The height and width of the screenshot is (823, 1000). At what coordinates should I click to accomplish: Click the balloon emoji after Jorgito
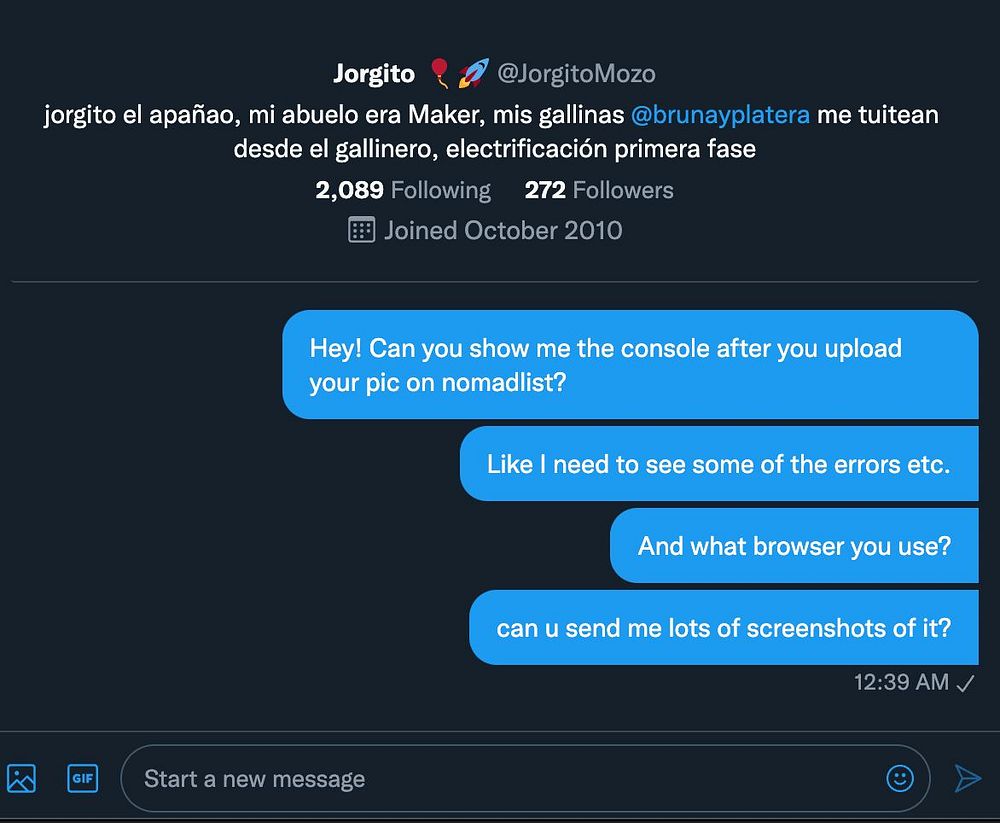point(438,73)
